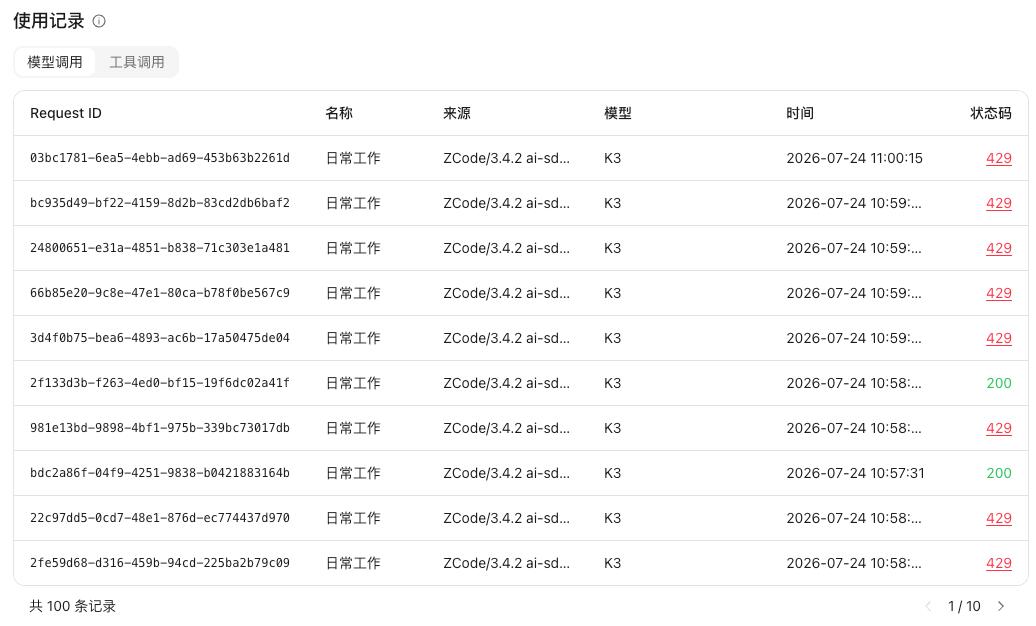The height and width of the screenshot is (626, 1036).
Task: Click timestamp 2026-07-24 11:00:15
Action: [854, 158]
